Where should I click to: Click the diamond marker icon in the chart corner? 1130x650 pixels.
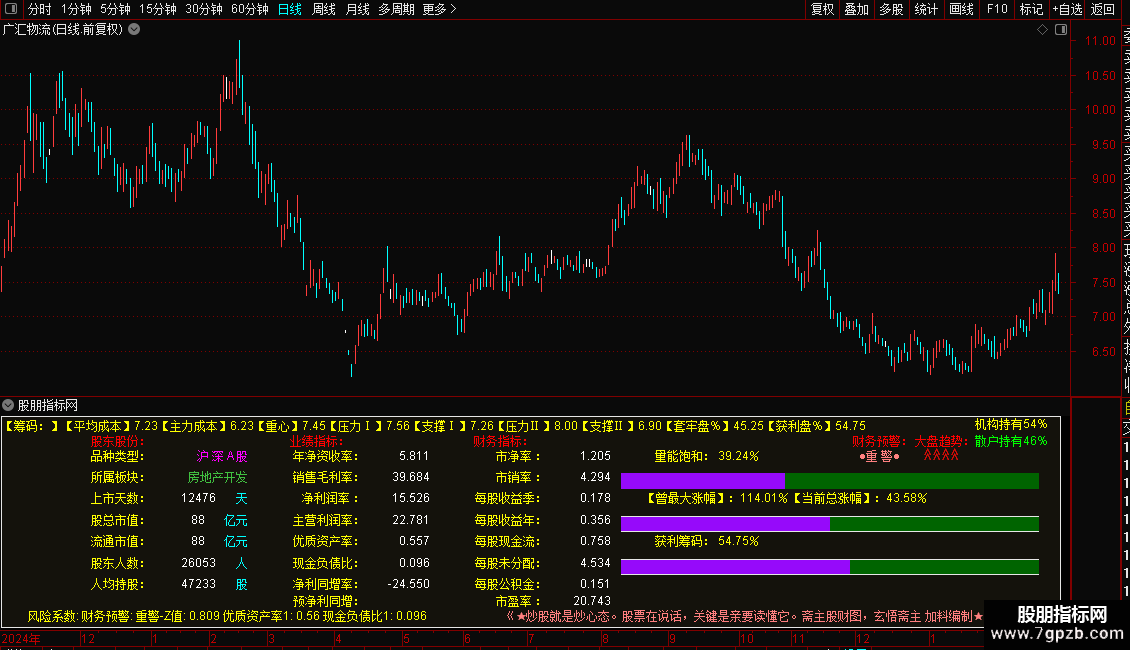(1042, 30)
